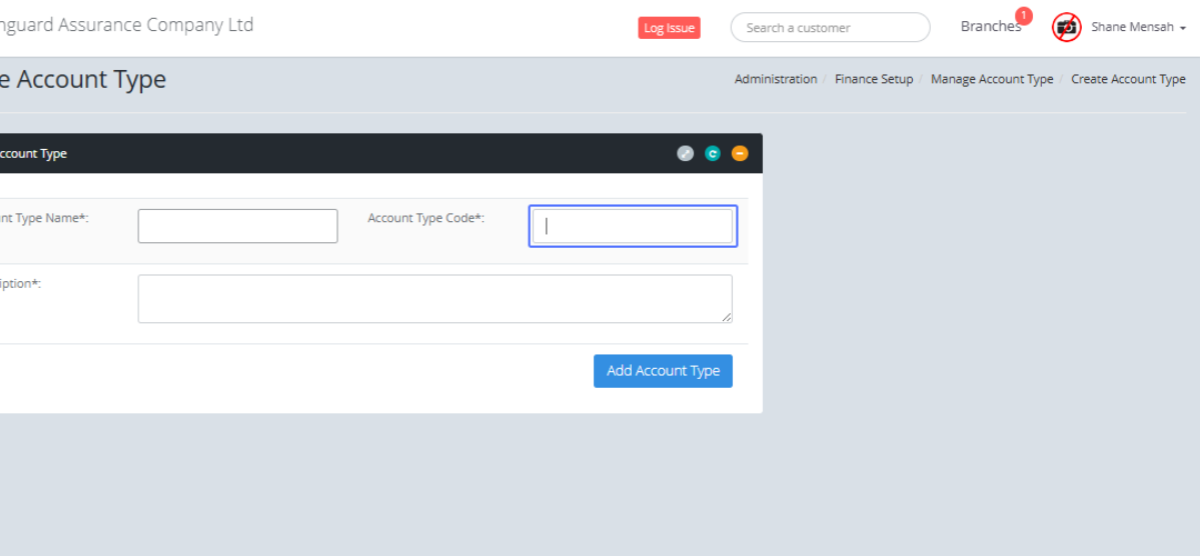Focus the Account Type Code field

click(632, 226)
